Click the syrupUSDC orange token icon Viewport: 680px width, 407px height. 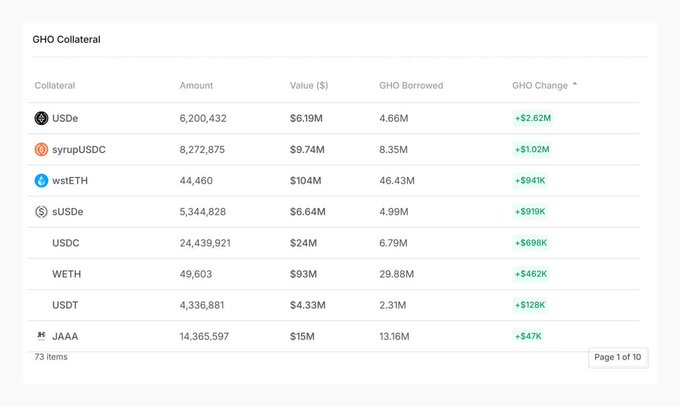tap(41, 149)
